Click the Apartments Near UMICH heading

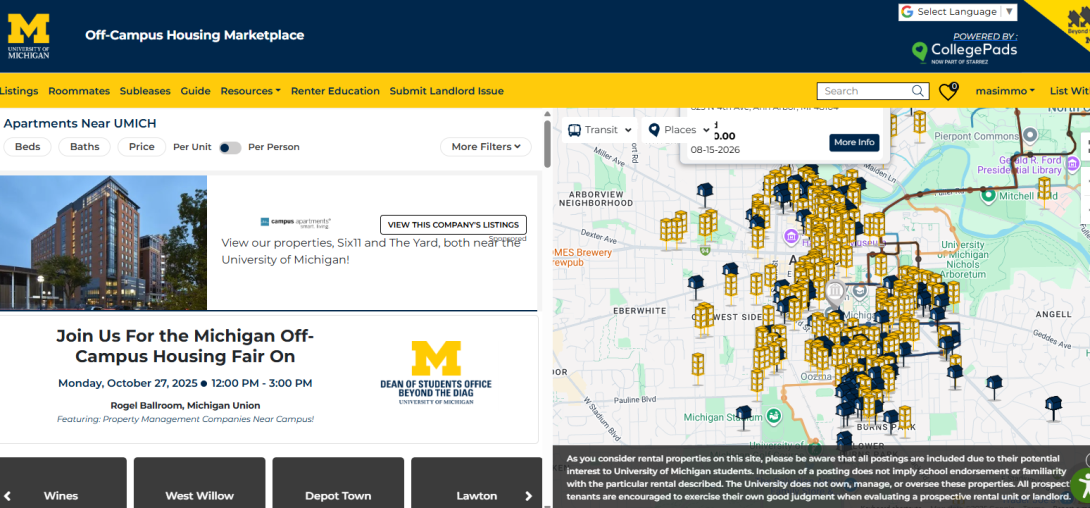[80, 124]
